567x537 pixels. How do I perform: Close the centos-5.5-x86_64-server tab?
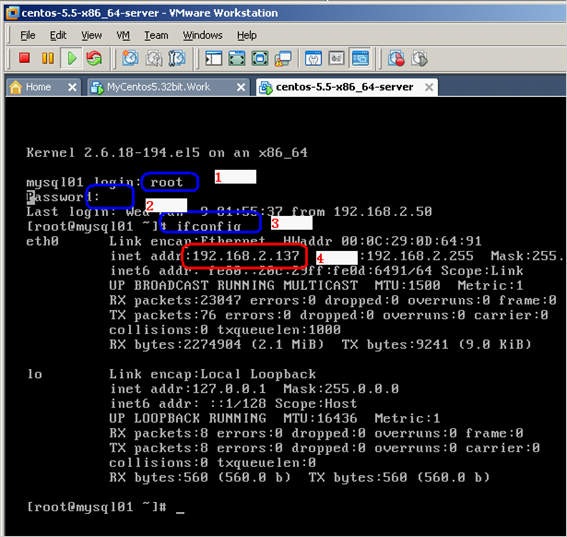coord(429,87)
